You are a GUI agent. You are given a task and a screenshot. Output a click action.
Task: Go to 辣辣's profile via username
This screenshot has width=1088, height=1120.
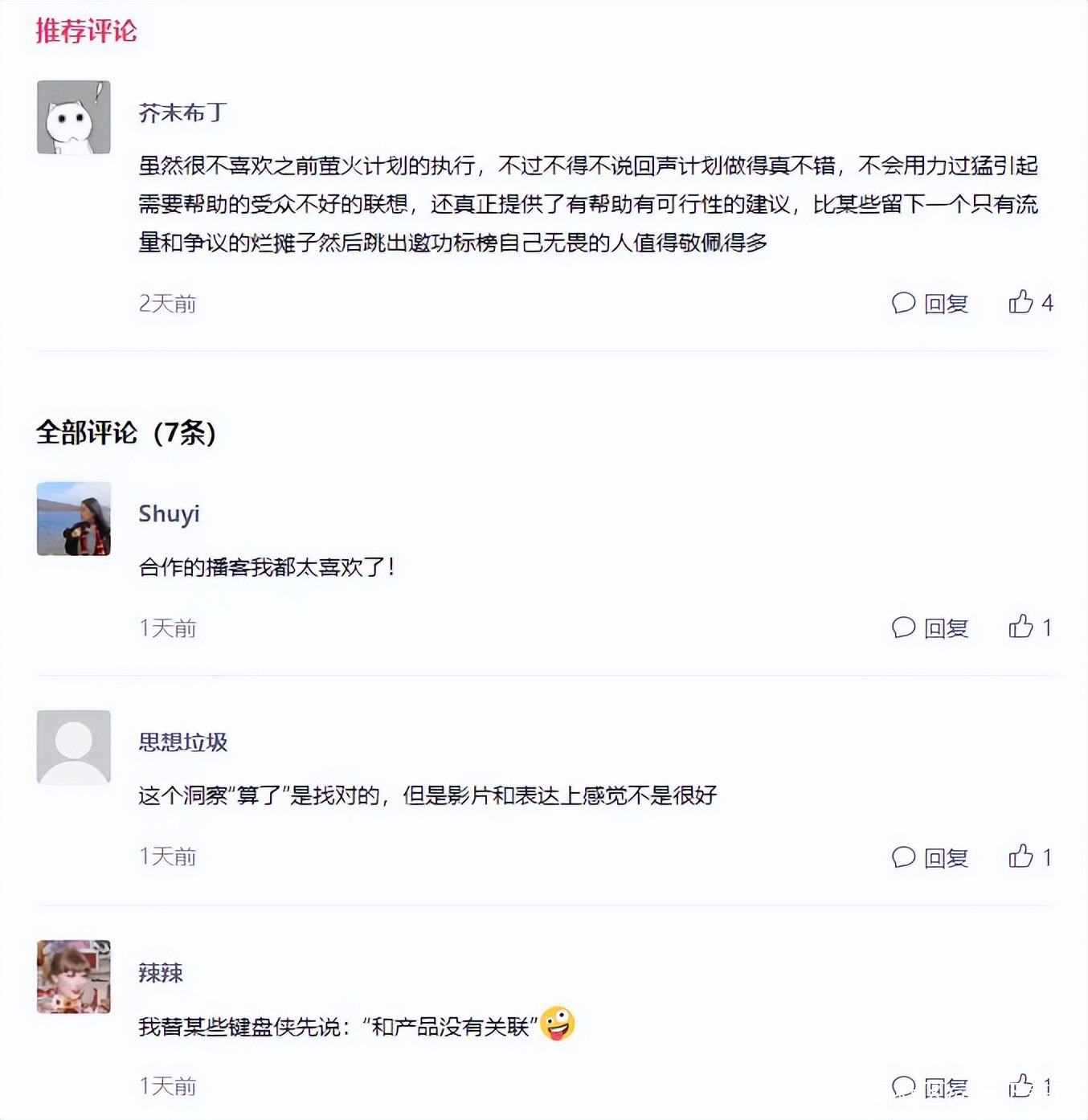[x=161, y=973]
